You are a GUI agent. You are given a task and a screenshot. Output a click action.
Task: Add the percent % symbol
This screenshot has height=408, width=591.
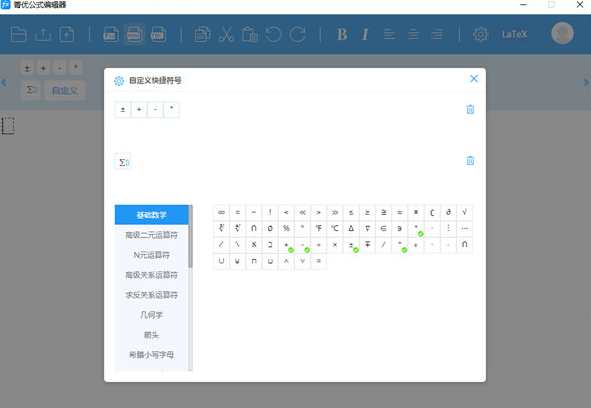coord(286,229)
